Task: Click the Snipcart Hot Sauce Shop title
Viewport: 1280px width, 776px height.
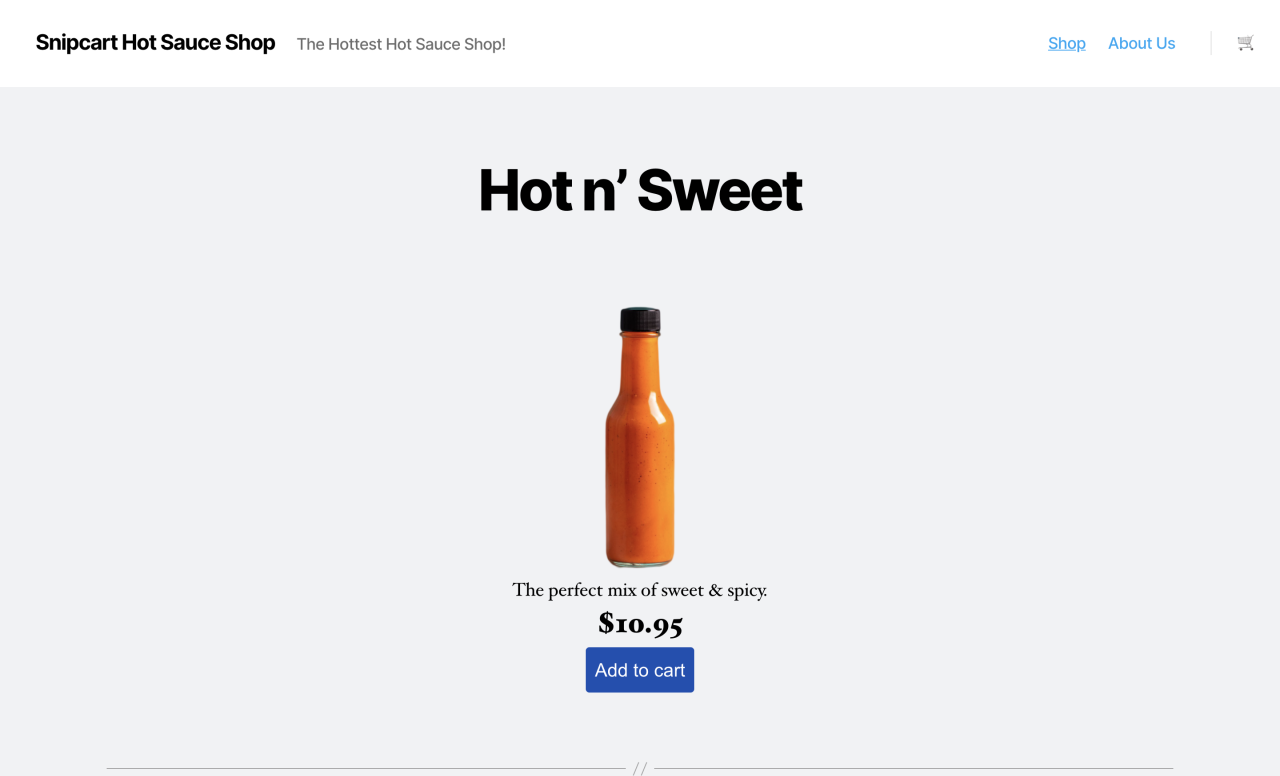Action: [155, 43]
